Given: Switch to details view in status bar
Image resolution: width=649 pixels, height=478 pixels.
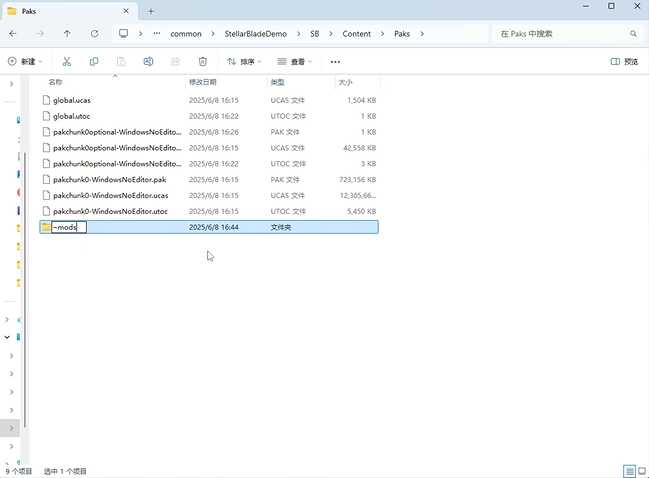Looking at the screenshot, I should (x=628, y=471).
